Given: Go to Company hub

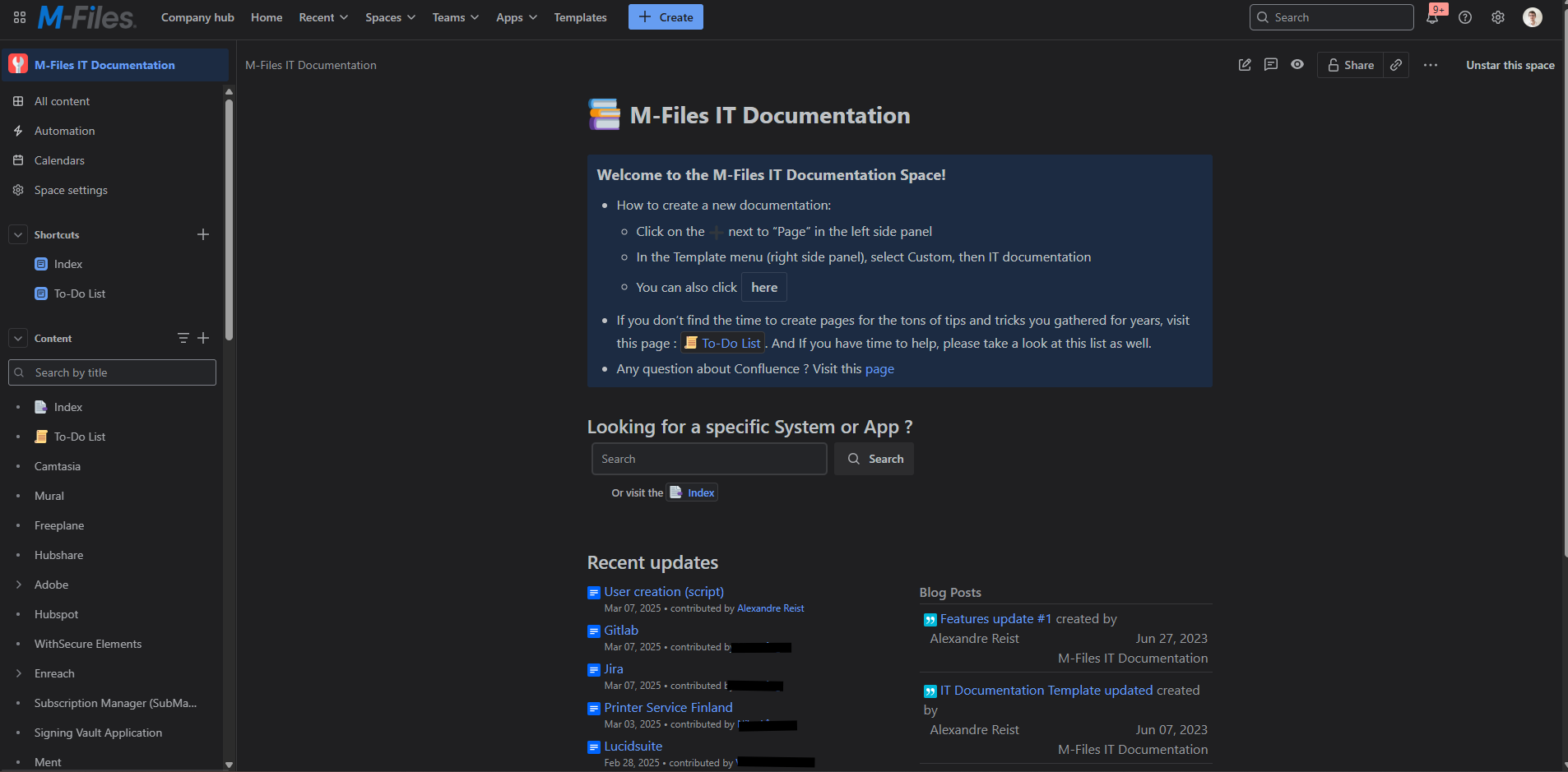Looking at the screenshot, I should click(x=197, y=17).
